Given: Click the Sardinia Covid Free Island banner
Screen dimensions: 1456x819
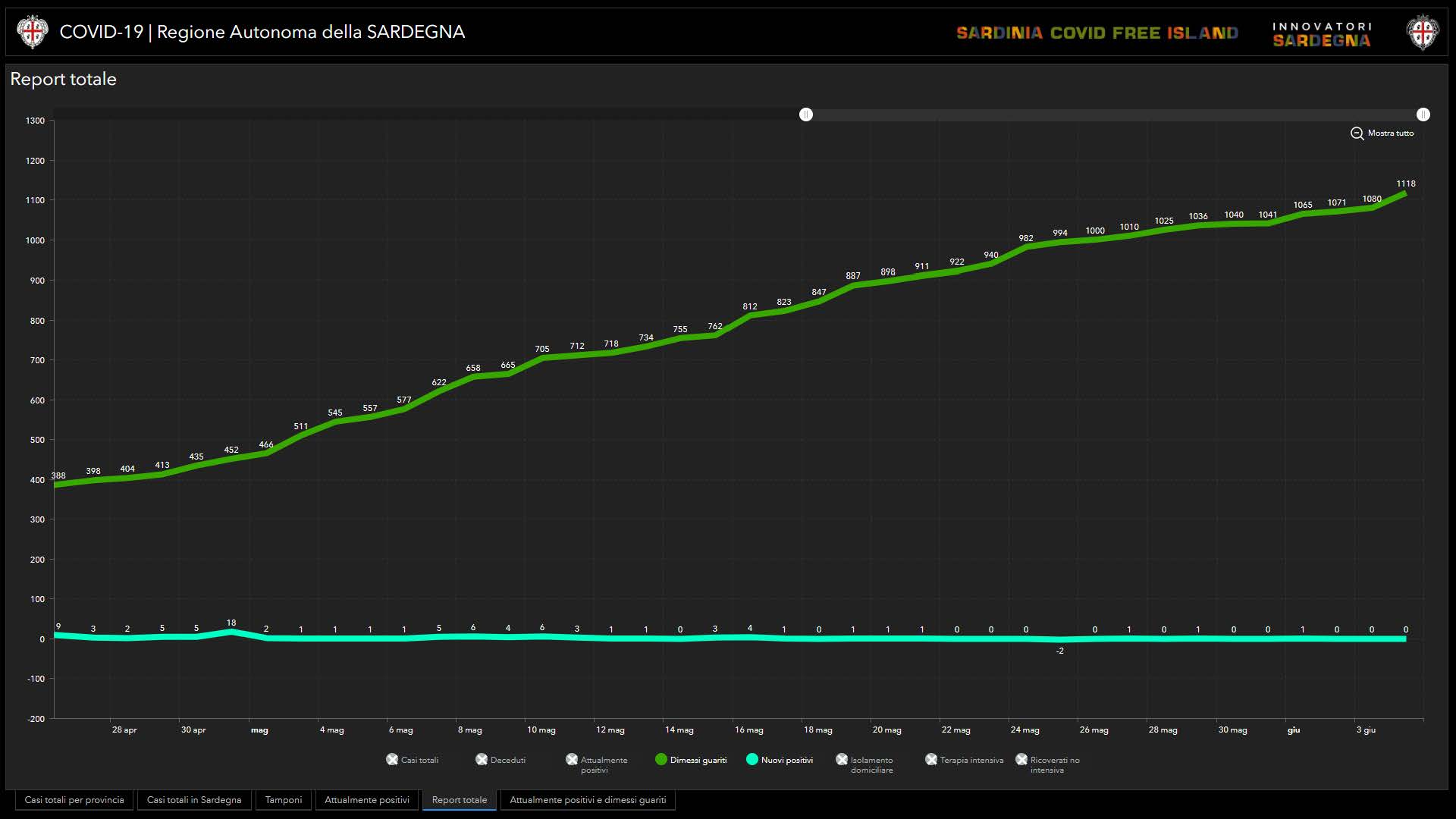Looking at the screenshot, I should coord(1097,33).
